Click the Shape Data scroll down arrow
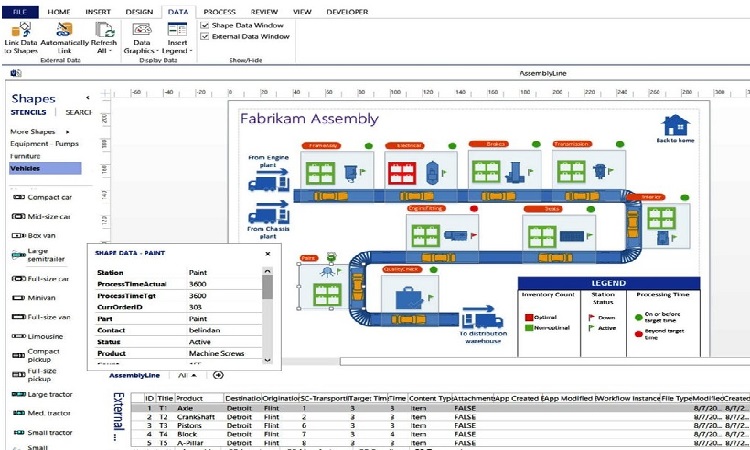Screen dimensions: 750x450 268,360
